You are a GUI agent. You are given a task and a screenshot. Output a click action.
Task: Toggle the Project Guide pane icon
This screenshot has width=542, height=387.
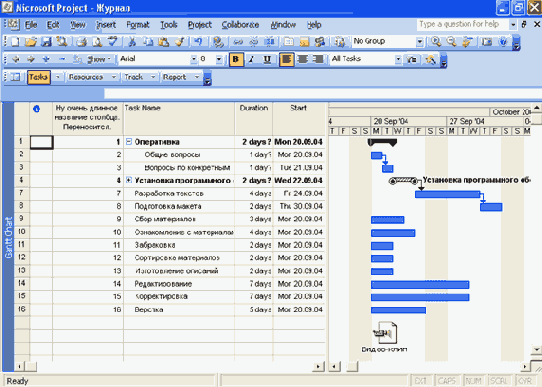[x=15, y=77]
